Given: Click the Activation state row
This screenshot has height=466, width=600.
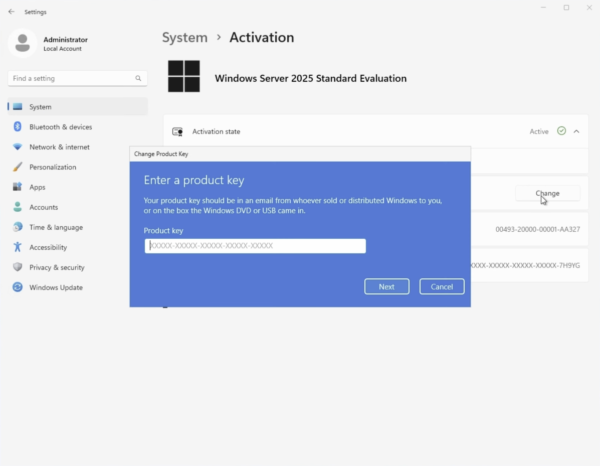Looking at the screenshot, I should click(376, 131).
